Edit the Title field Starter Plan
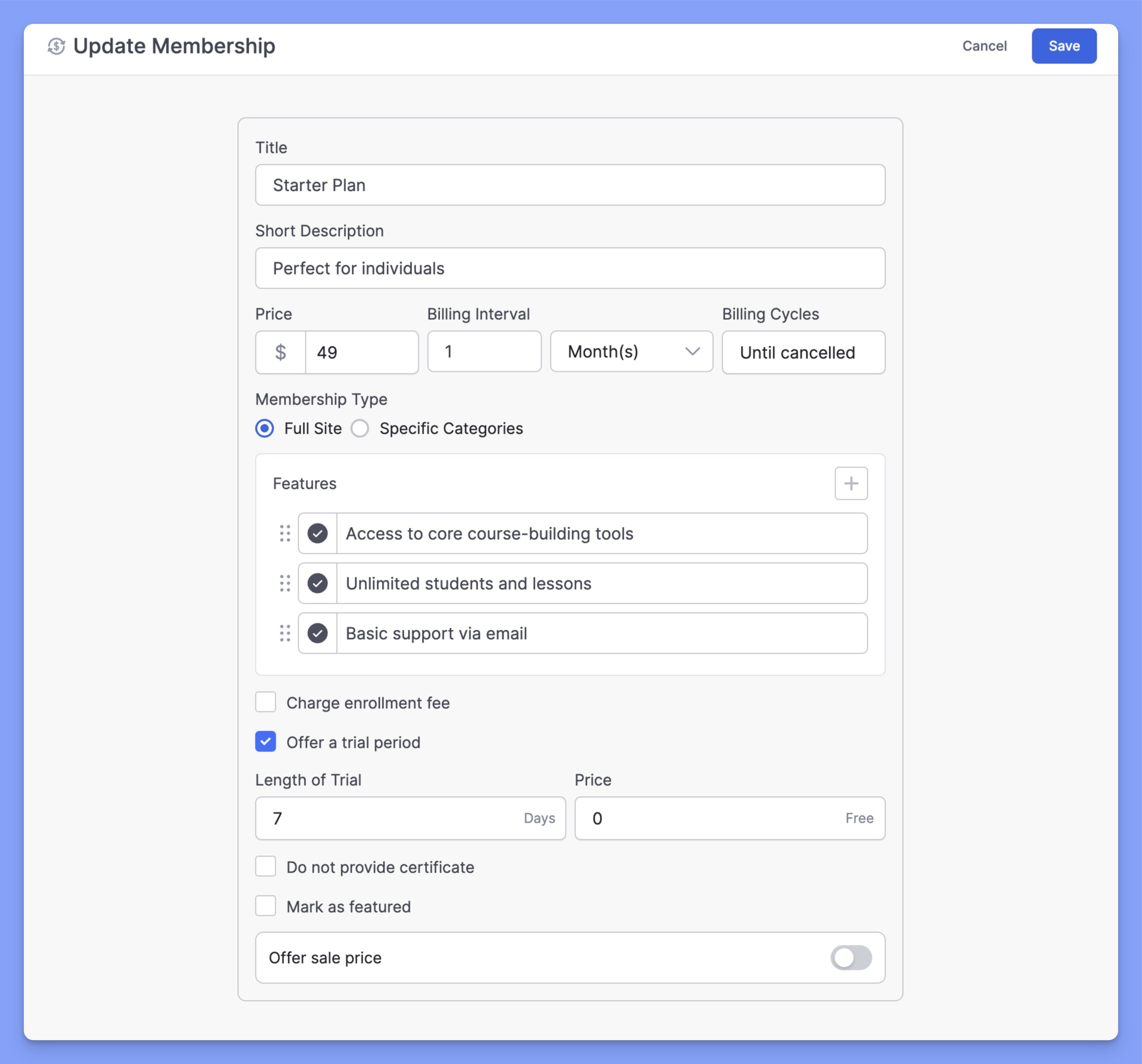The image size is (1142, 1064). (x=570, y=185)
